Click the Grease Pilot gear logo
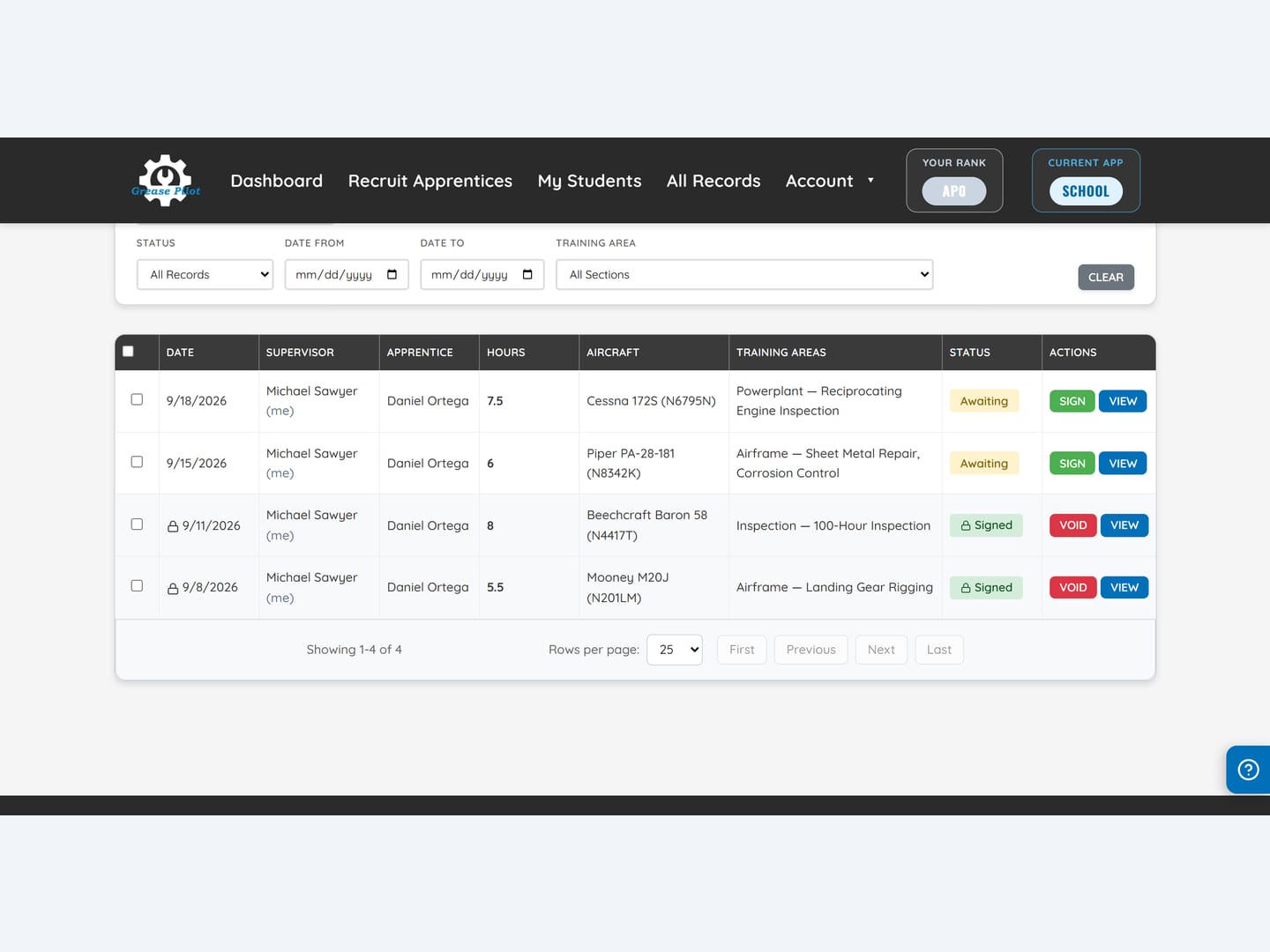Screen dimensions: 1270x952 coord(166,181)
